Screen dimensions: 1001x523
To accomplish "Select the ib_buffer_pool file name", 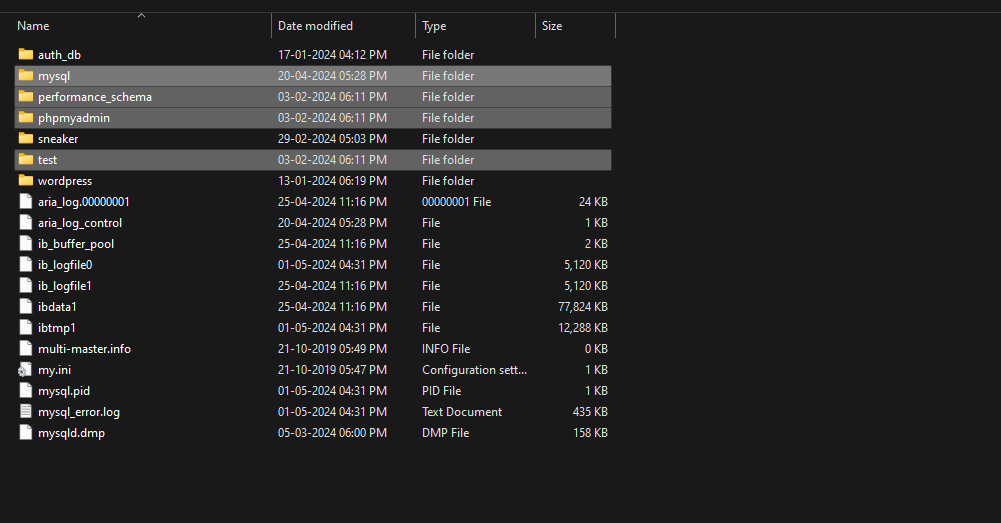I will tap(76, 244).
